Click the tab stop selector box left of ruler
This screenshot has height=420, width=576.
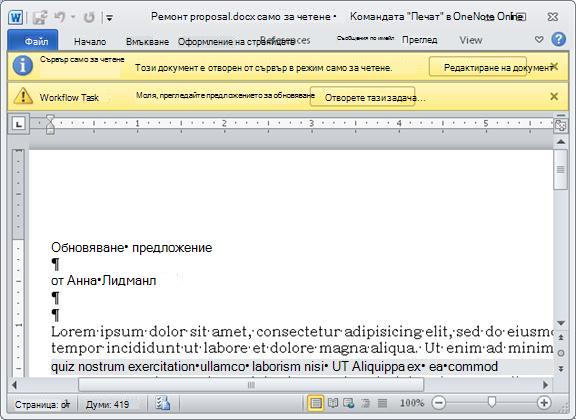pos(18,124)
